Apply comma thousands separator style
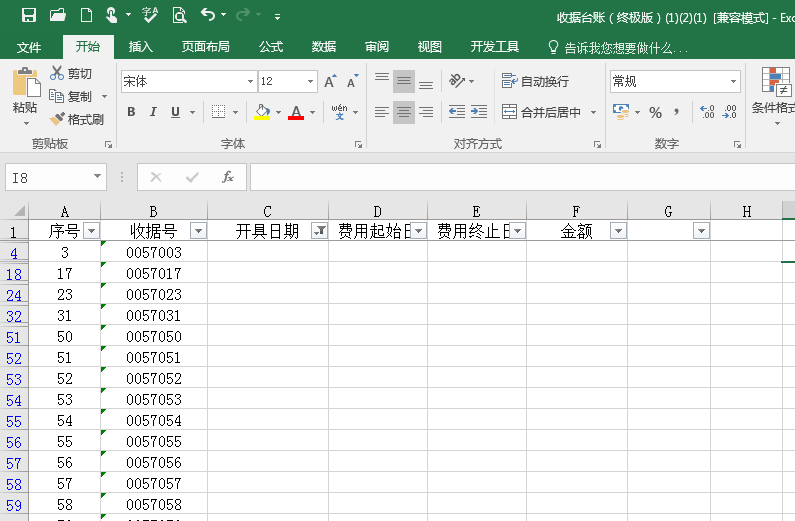Image resolution: width=795 pixels, height=521 pixels. 676,112
